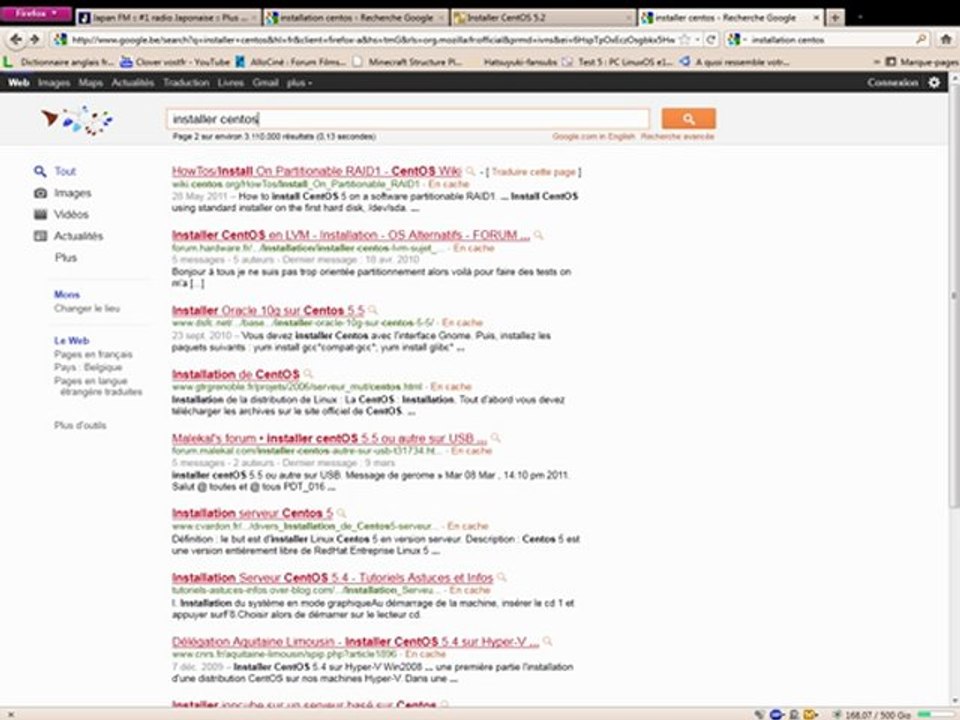Go to the Firefox home page icon
This screenshot has width=960, height=720.
click(946, 40)
